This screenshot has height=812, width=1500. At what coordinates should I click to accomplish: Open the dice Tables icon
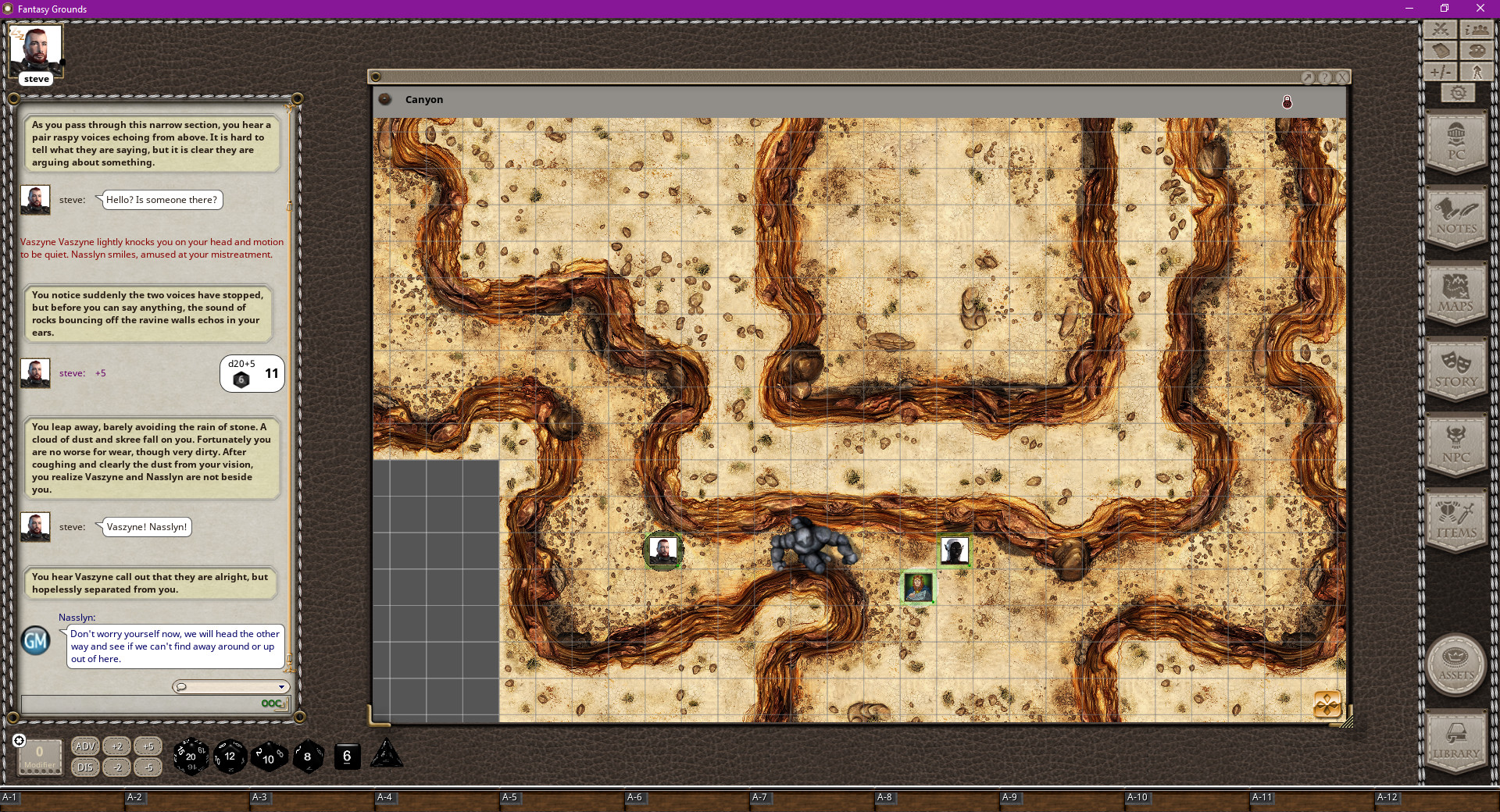tap(1477, 49)
